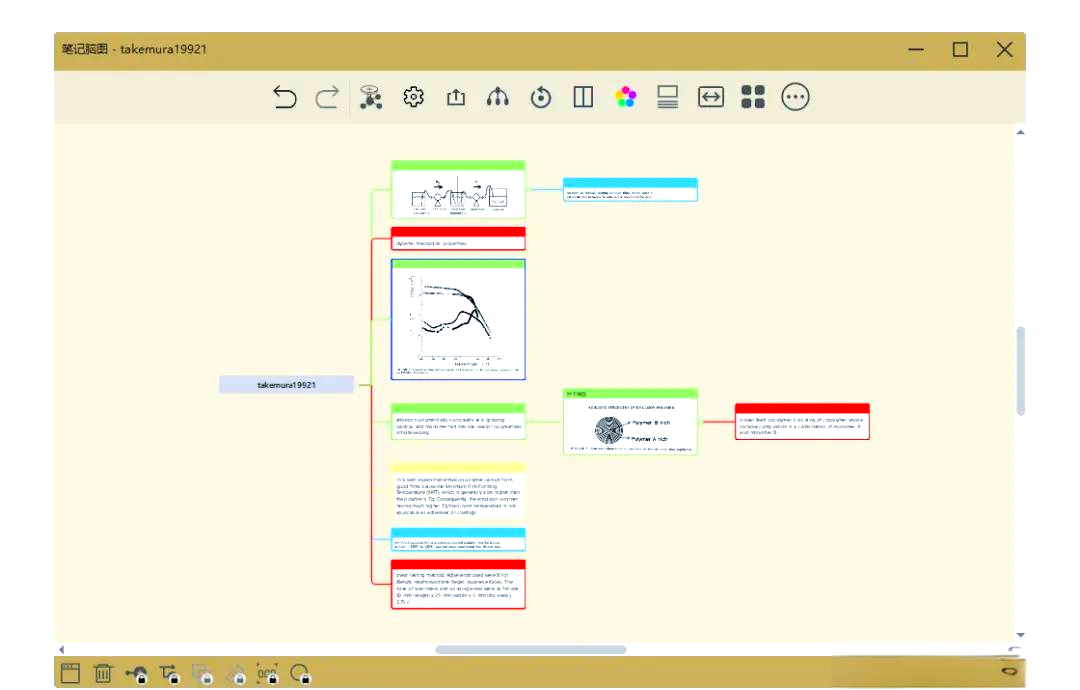Select the red Dynamic mechanical properties node

point(458,239)
